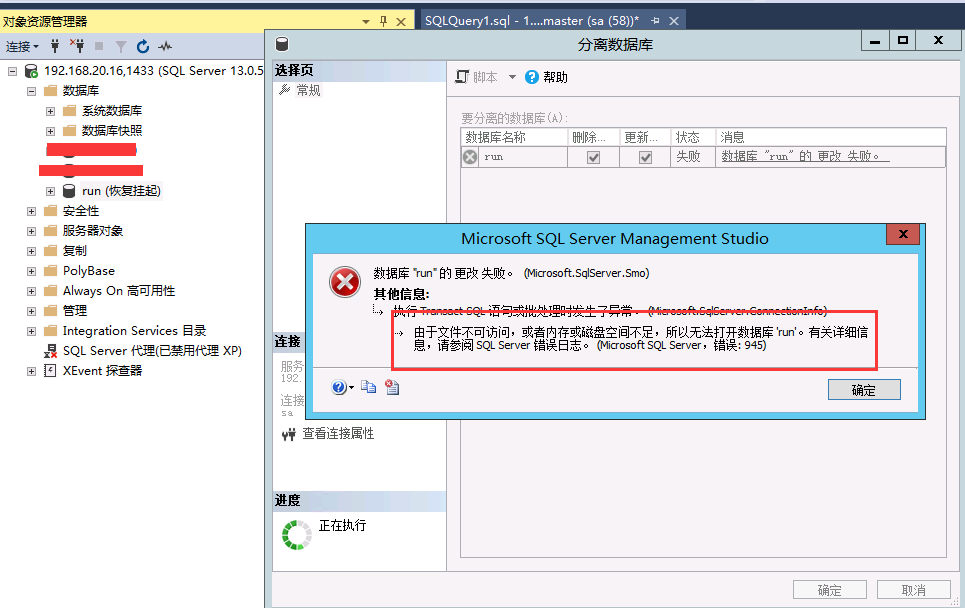Click 确定 in the error message dialog
This screenshot has width=965, height=608.
(x=864, y=390)
